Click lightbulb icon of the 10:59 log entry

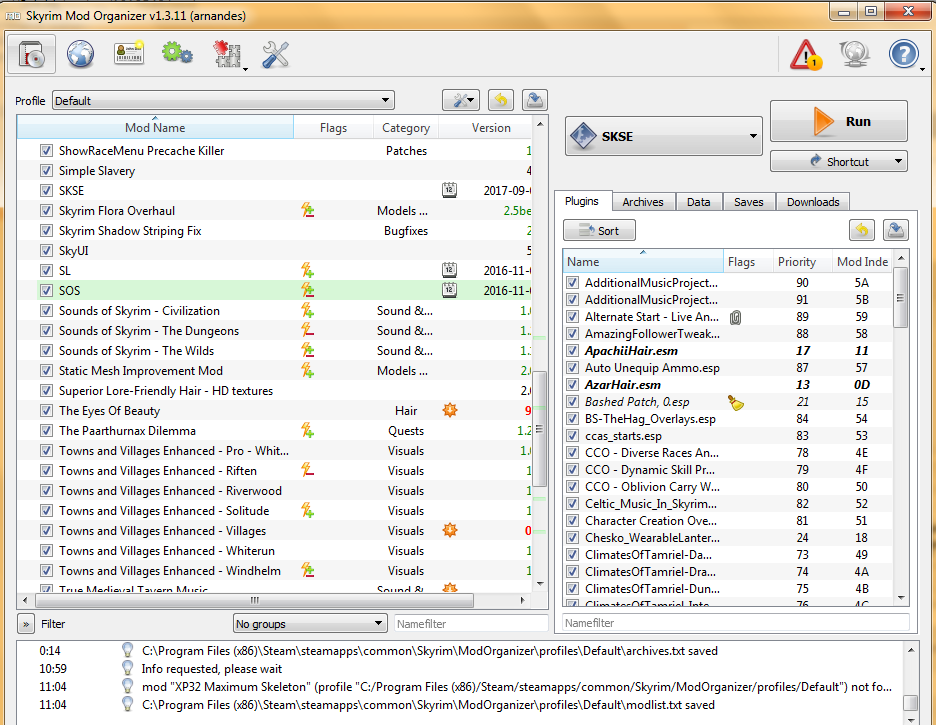click(x=127, y=668)
